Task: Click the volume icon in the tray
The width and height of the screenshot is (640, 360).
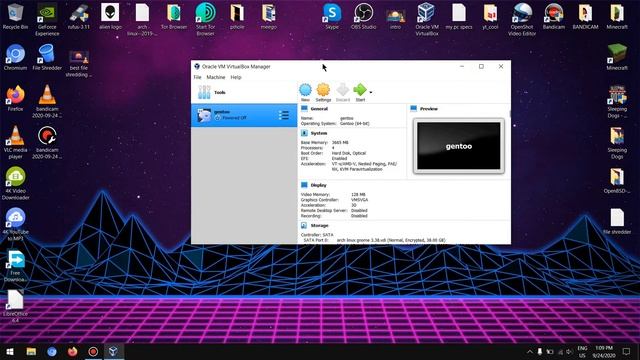Action: pyautogui.click(x=569, y=351)
